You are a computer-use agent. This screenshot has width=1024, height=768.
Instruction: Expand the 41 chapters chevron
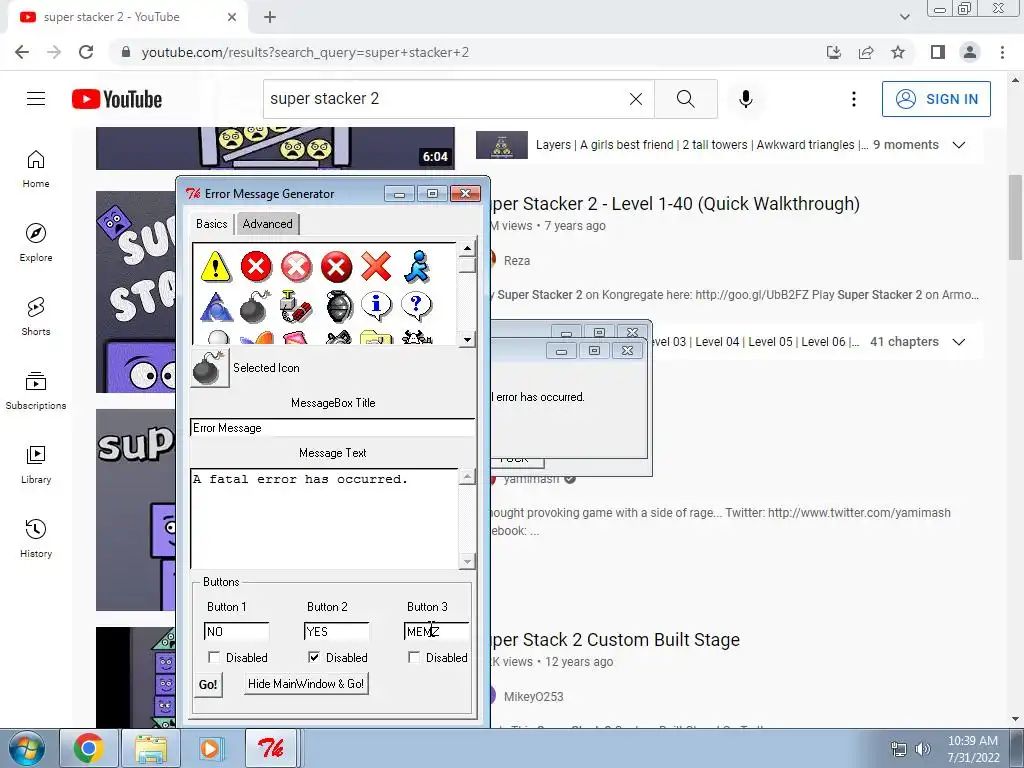click(959, 342)
